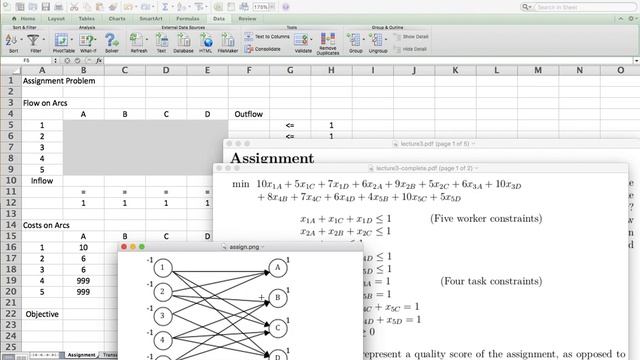Select column header K

tap(455, 70)
